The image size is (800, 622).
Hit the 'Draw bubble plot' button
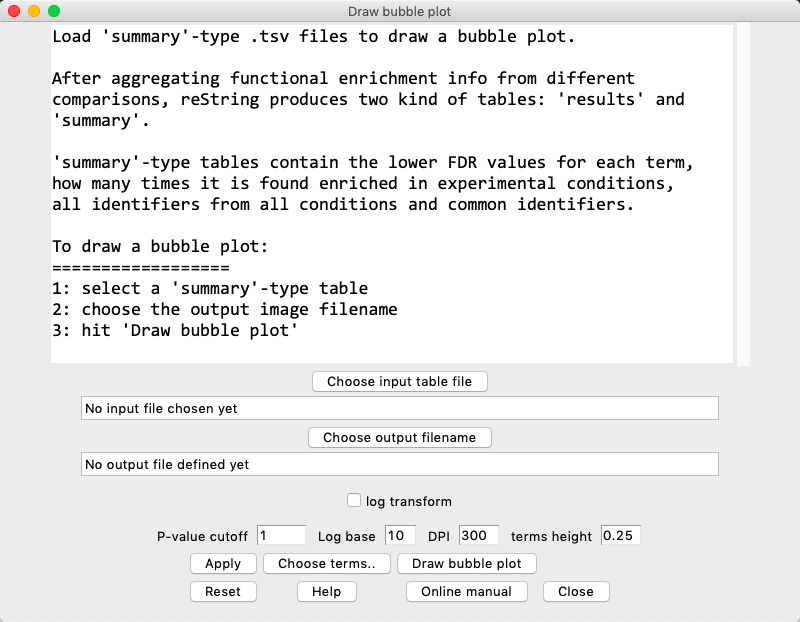(466, 563)
